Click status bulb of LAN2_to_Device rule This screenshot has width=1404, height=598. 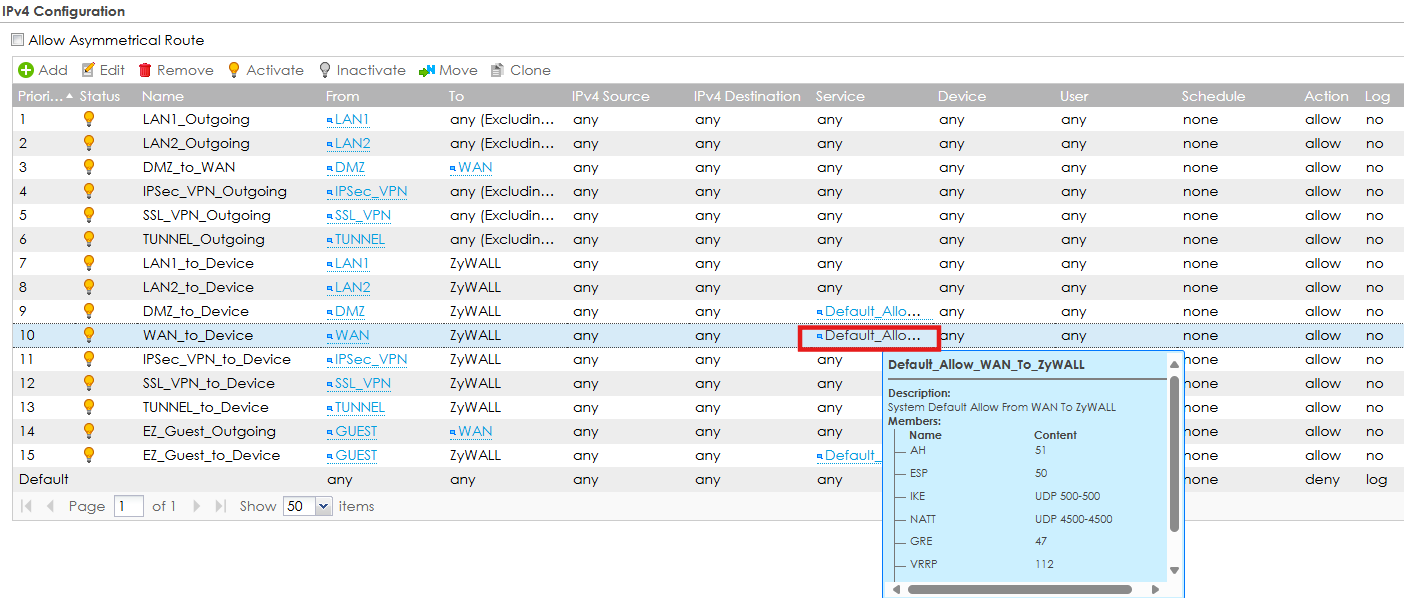click(x=89, y=287)
